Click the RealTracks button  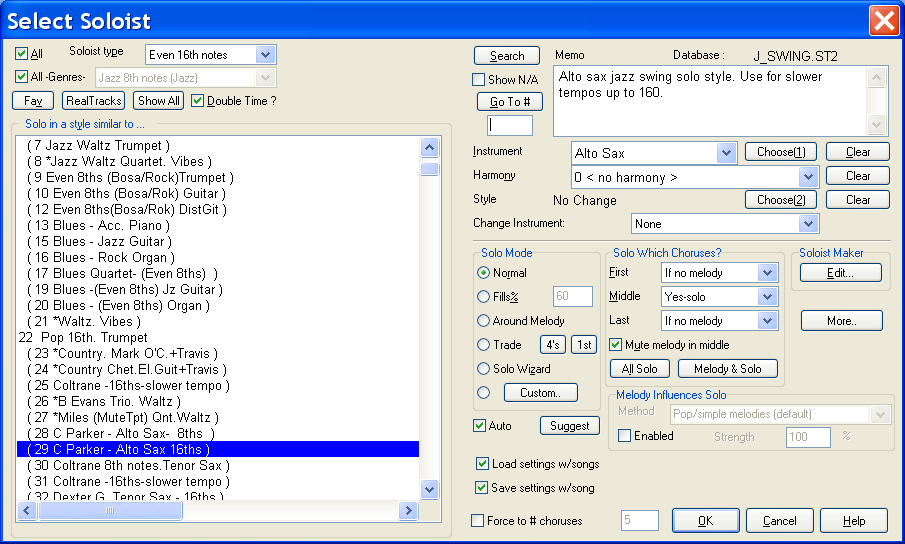93,100
